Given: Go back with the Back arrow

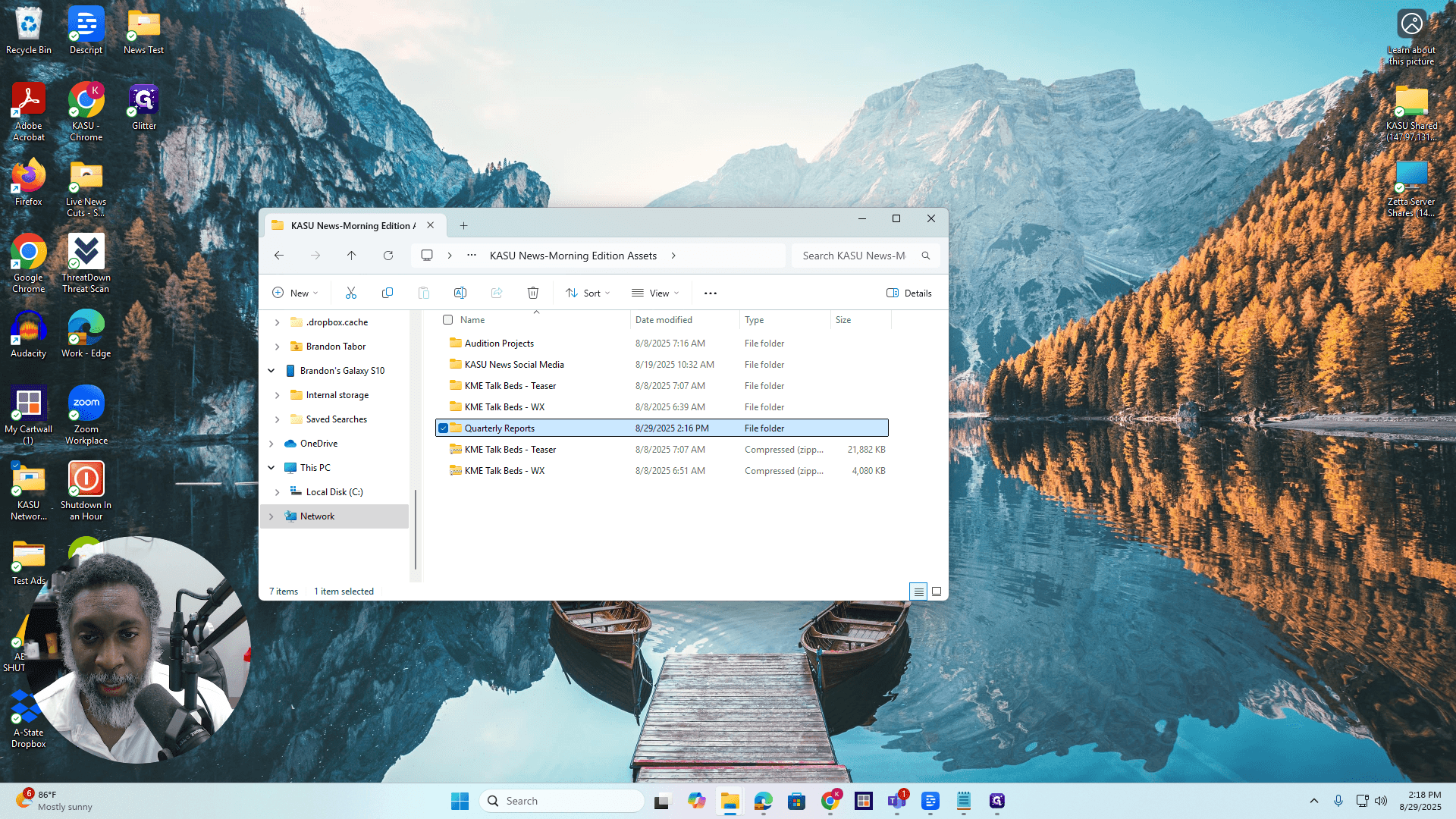Looking at the screenshot, I should 279,256.
